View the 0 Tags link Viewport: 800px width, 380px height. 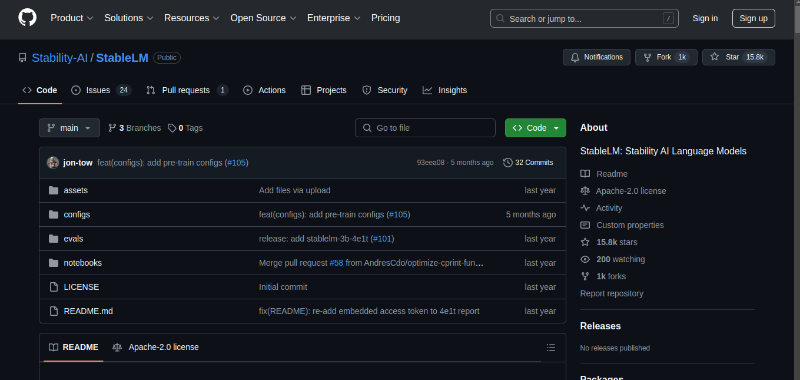(x=185, y=128)
